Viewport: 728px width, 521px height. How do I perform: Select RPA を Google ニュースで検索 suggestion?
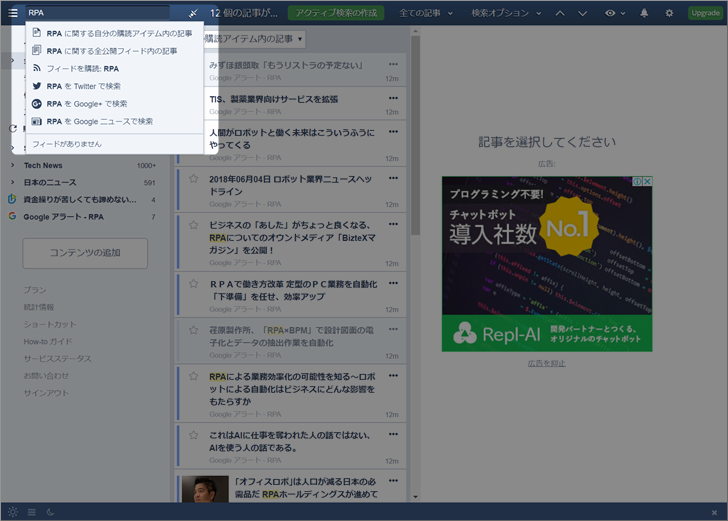pos(100,121)
